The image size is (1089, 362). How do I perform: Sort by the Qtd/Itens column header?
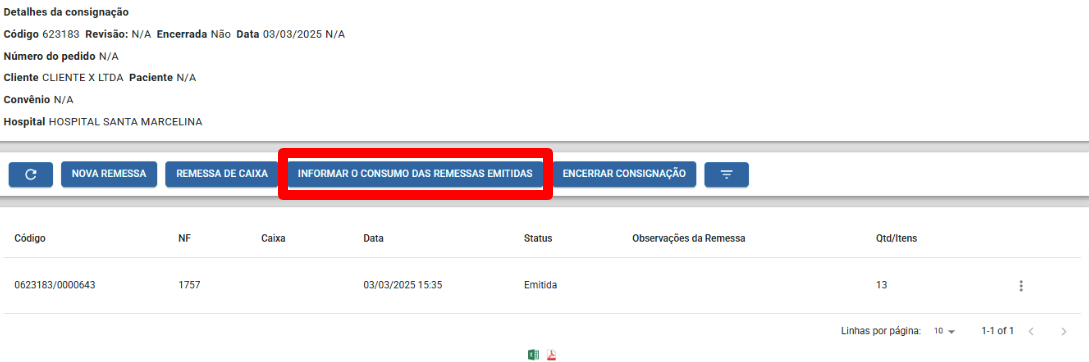[x=897, y=238]
